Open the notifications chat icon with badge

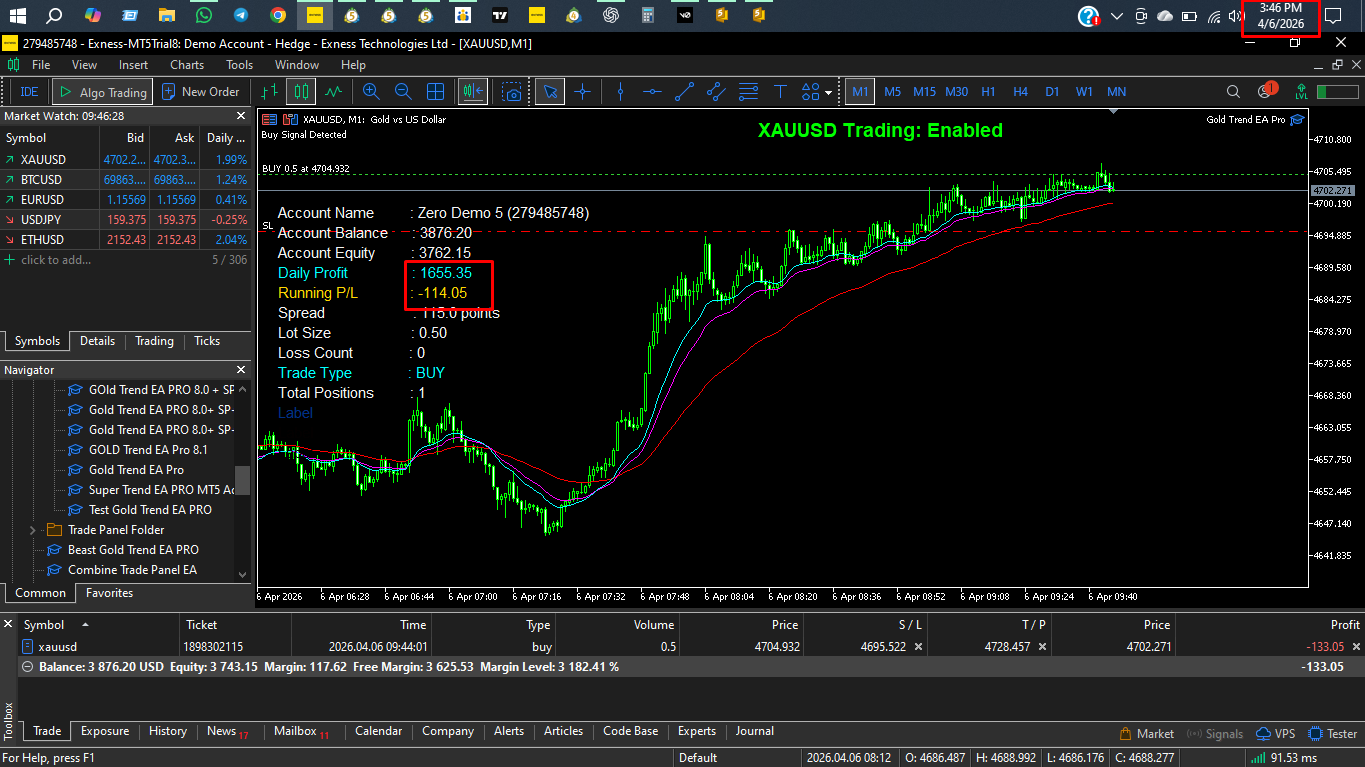1265,91
